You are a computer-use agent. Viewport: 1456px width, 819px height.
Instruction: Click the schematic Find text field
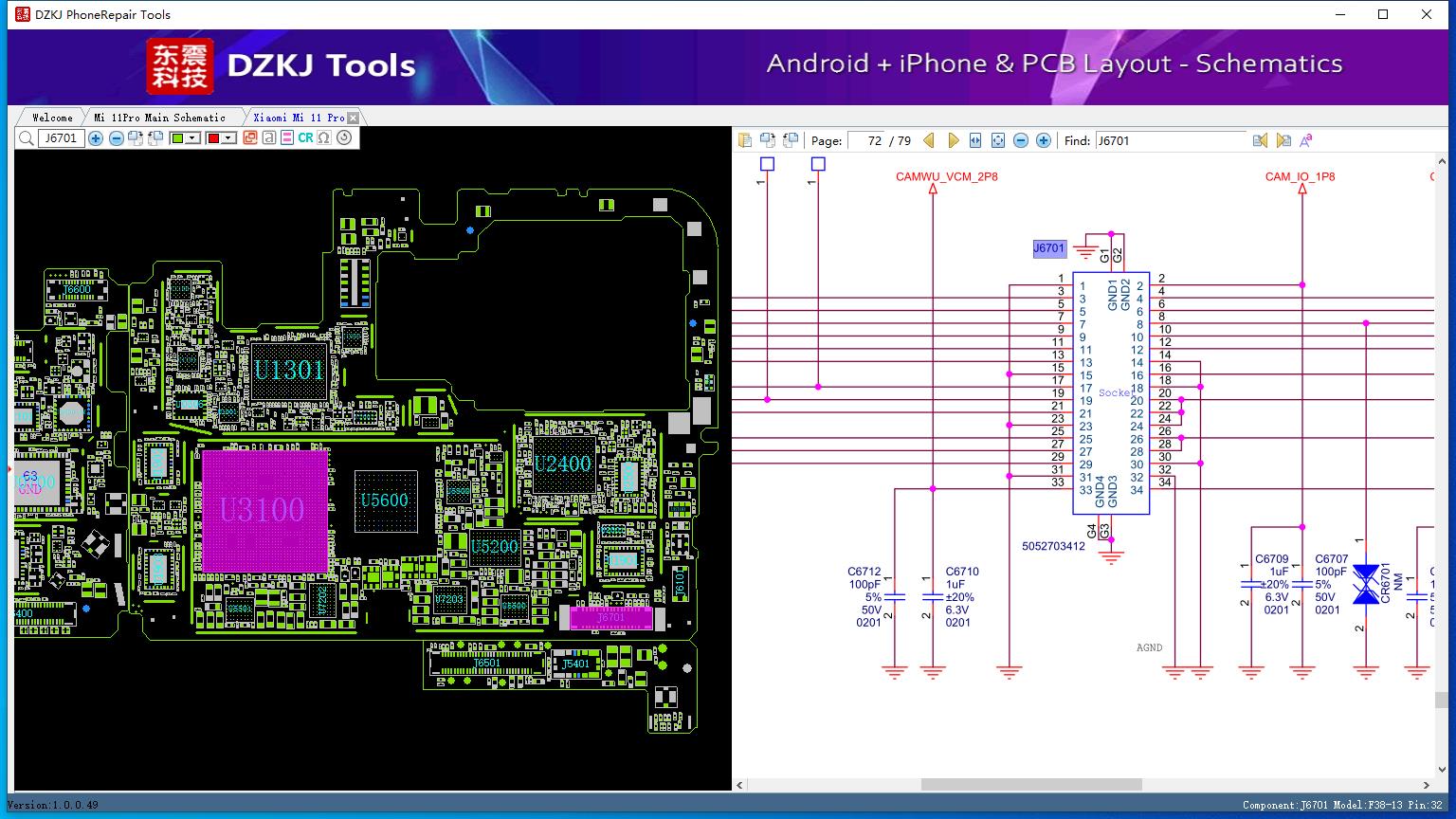(x=1171, y=140)
